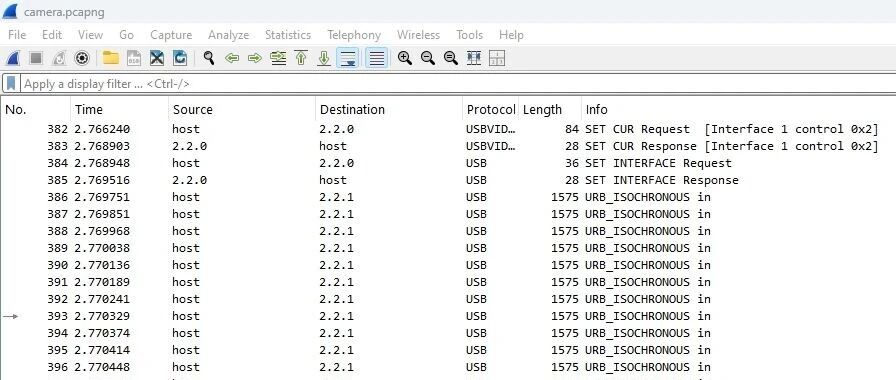Screen dimensions: 896x380
Task: Open the Analyze menu
Action: 229,35
